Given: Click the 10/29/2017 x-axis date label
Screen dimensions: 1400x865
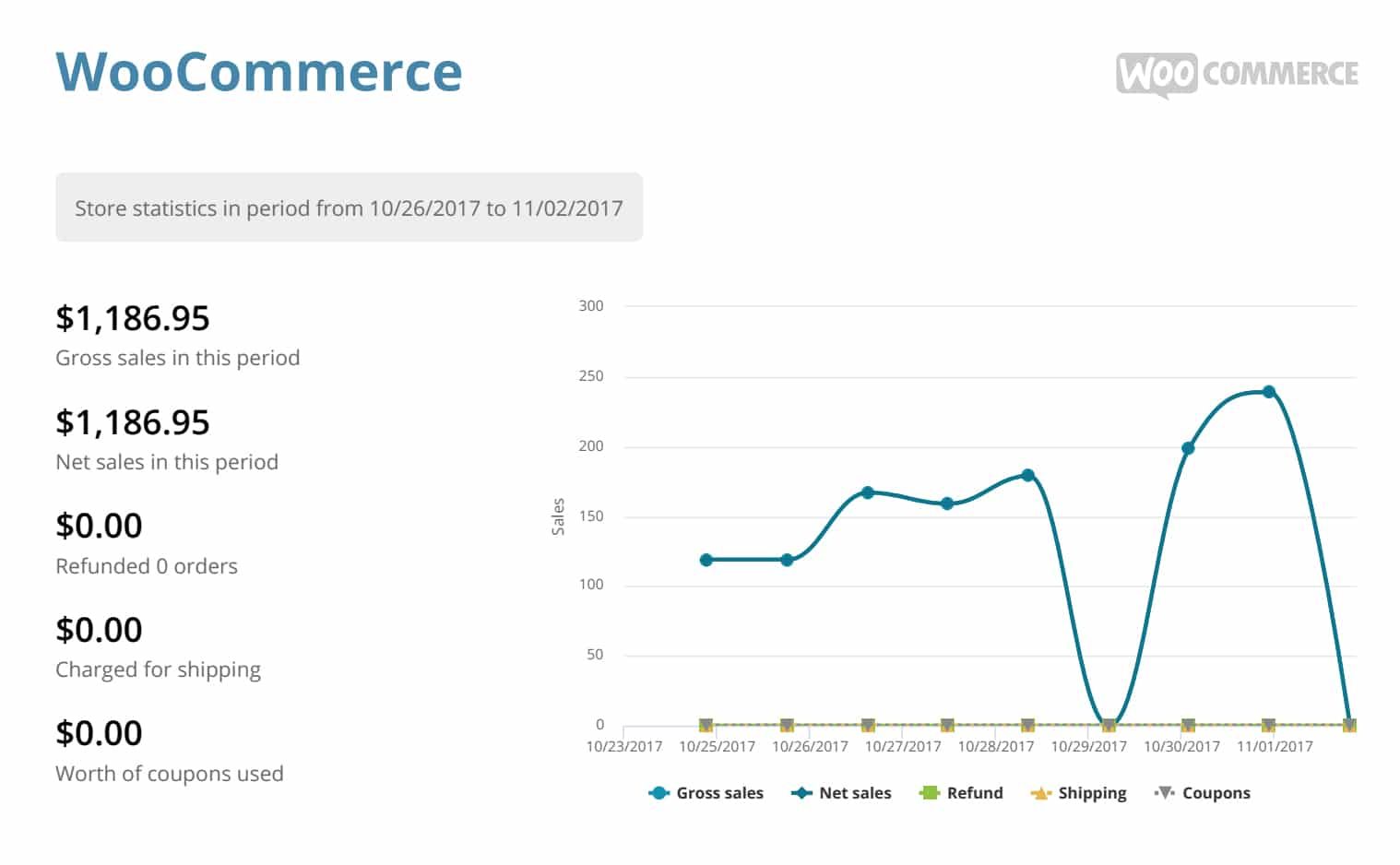Looking at the screenshot, I should tap(1089, 746).
